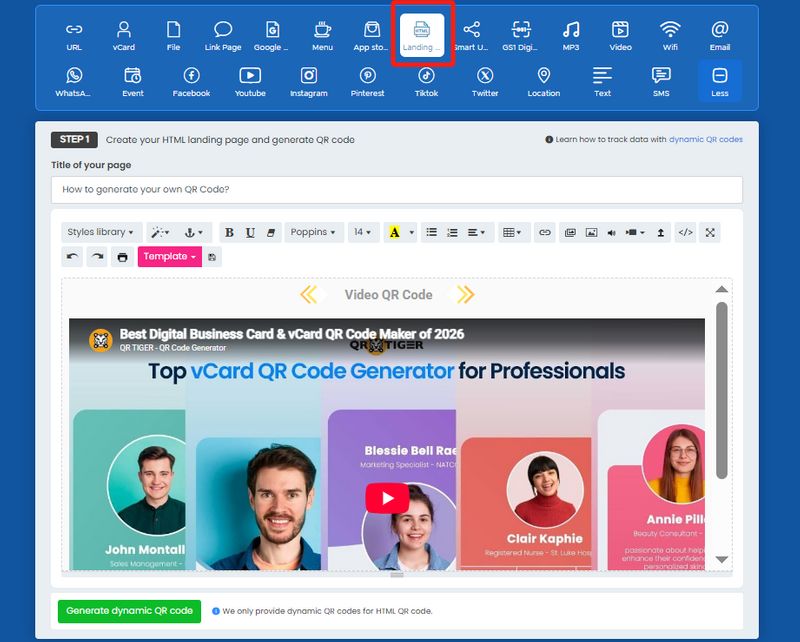Select the Text QR code type
Screen dimensions: 800x642
[603, 82]
